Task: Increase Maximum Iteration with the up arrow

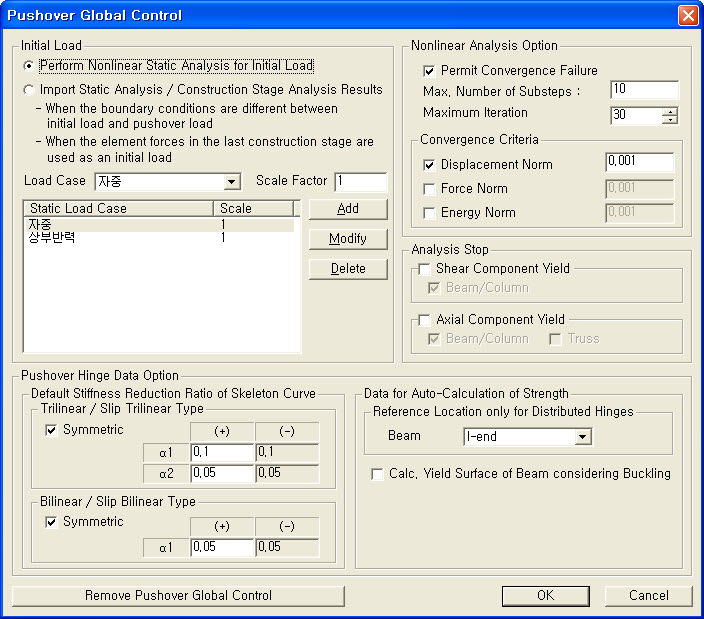Action: (x=670, y=111)
